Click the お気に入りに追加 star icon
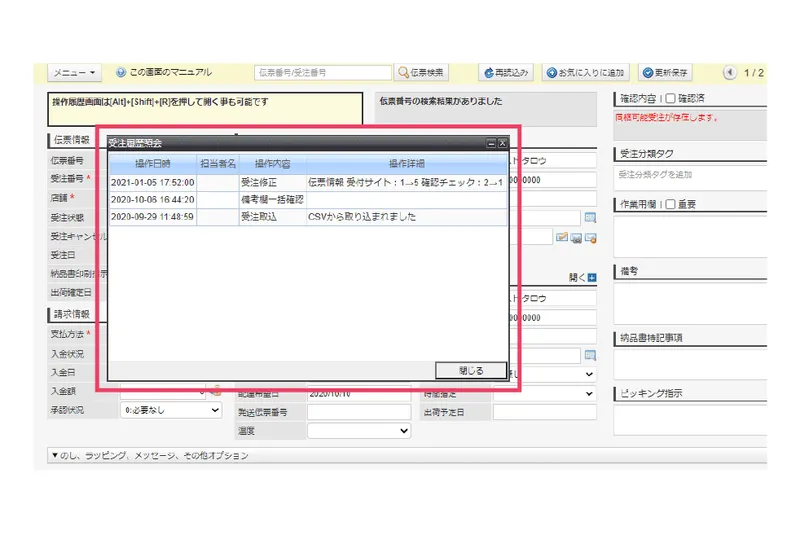Viewport: 800px width, 534px height. coord(552,73)
